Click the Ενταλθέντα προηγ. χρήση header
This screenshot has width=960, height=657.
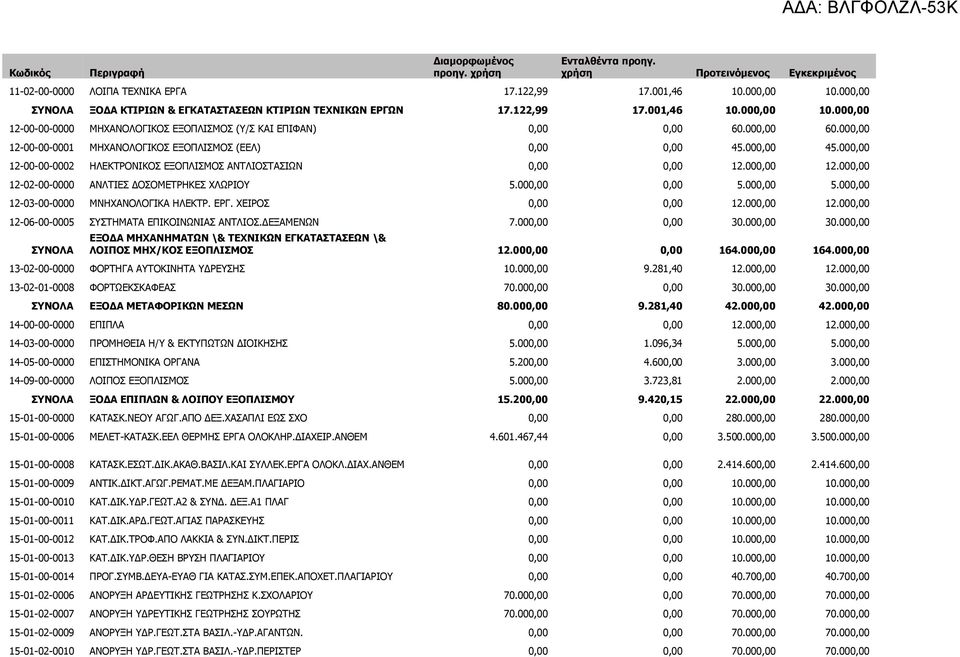[x=608, y=67]
